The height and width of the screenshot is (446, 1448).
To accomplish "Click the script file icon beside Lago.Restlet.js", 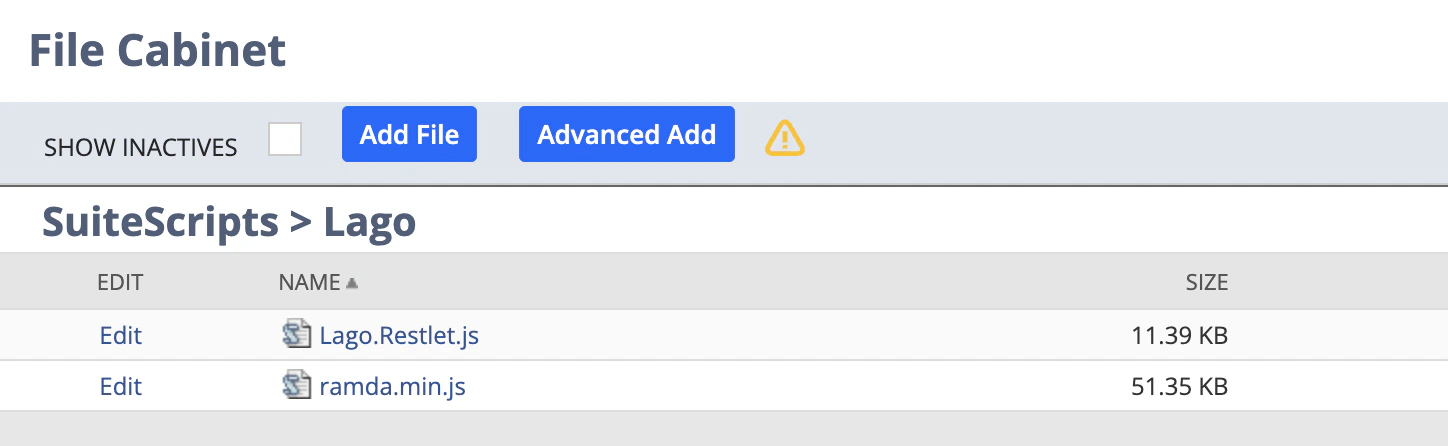I will [x=298, y=334].
